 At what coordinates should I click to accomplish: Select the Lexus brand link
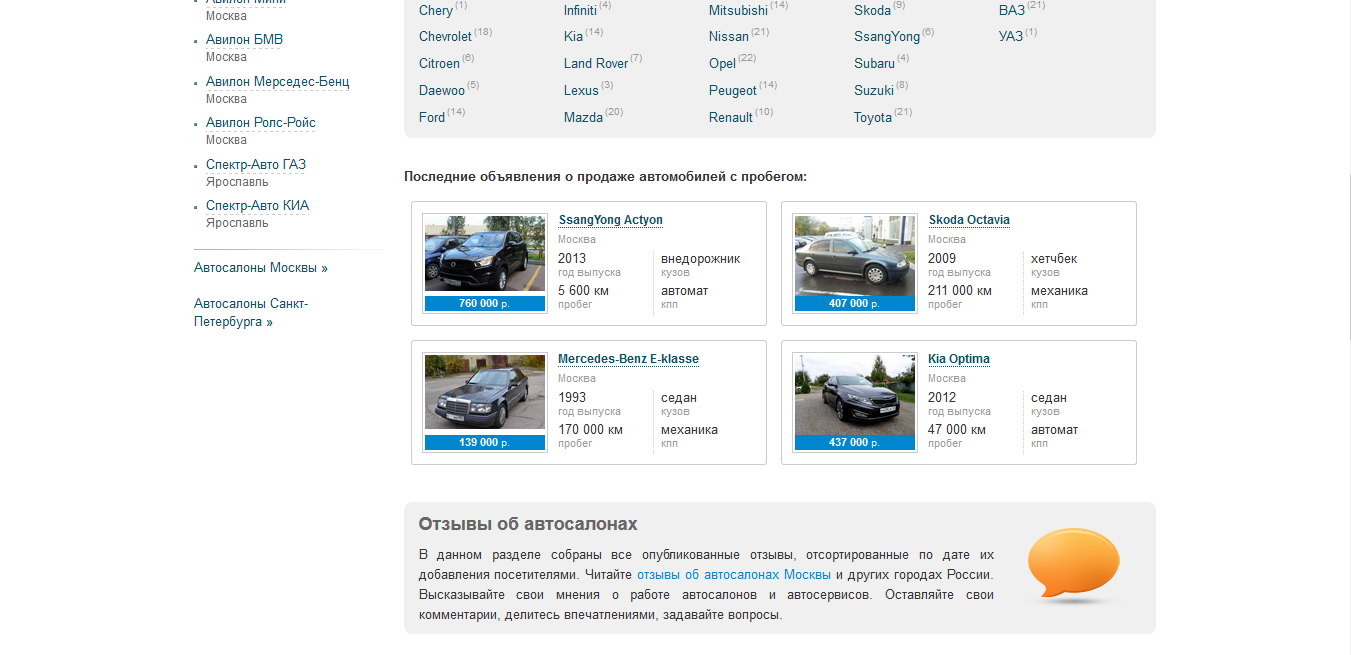pos(581,90)
